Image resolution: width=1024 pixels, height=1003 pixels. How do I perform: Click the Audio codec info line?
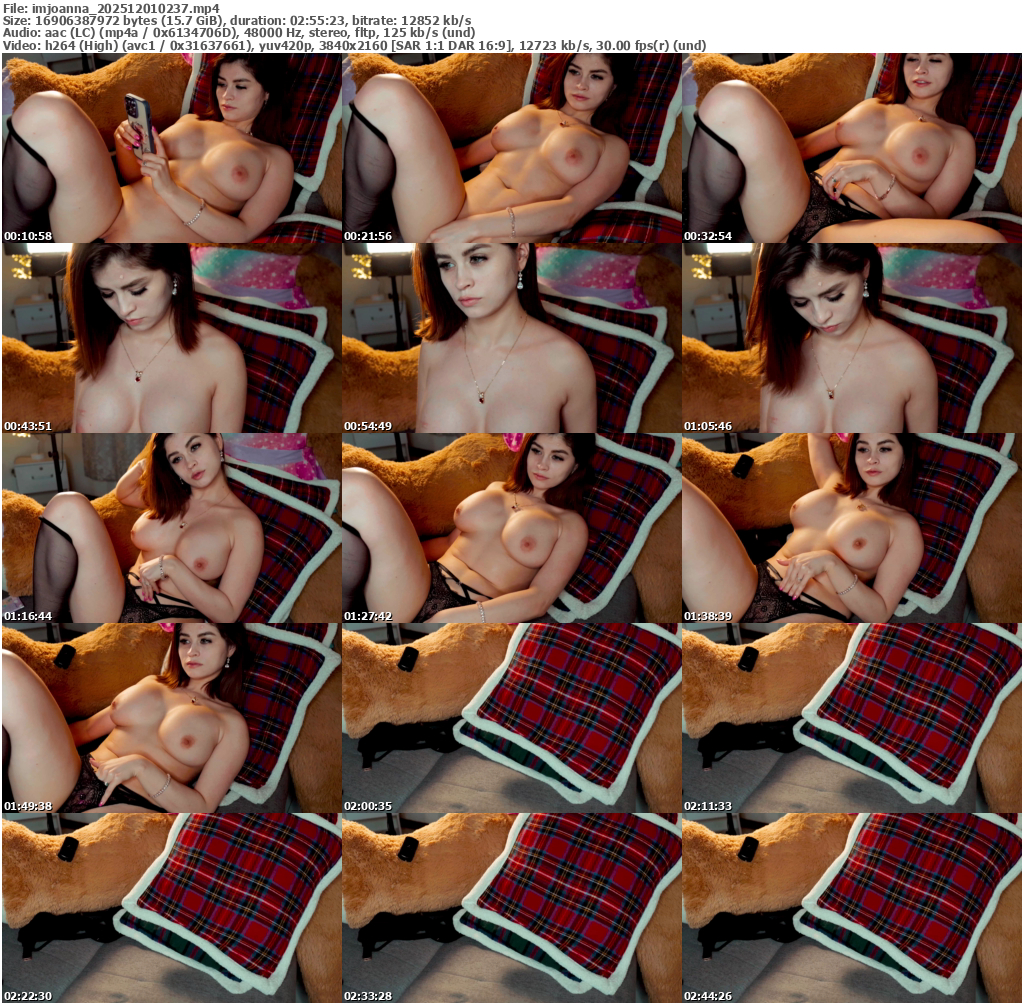click(x=239, y=33)
